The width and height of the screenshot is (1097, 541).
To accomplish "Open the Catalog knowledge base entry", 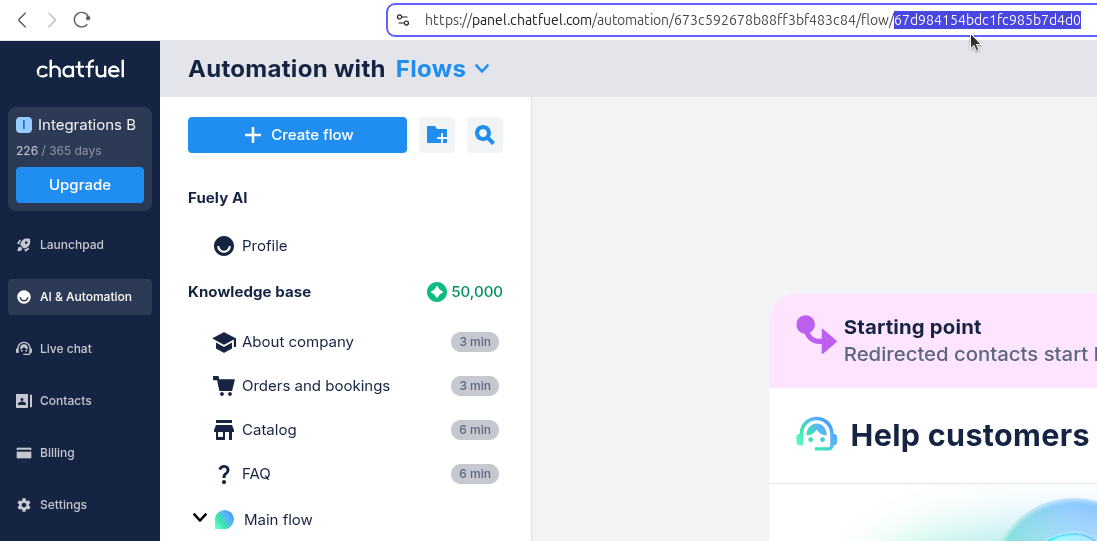I will point(269,430).
